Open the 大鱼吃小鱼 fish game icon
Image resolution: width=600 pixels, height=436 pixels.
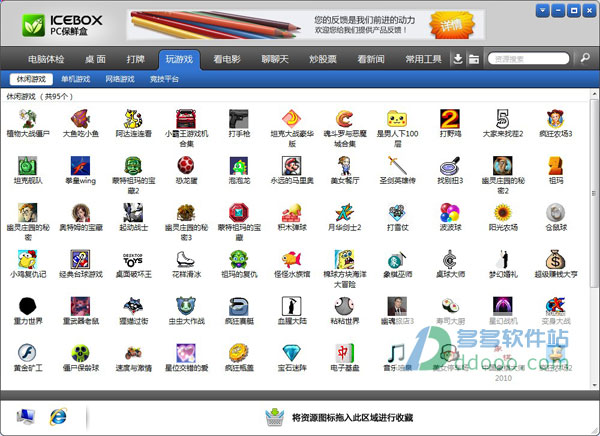(80, 119)
